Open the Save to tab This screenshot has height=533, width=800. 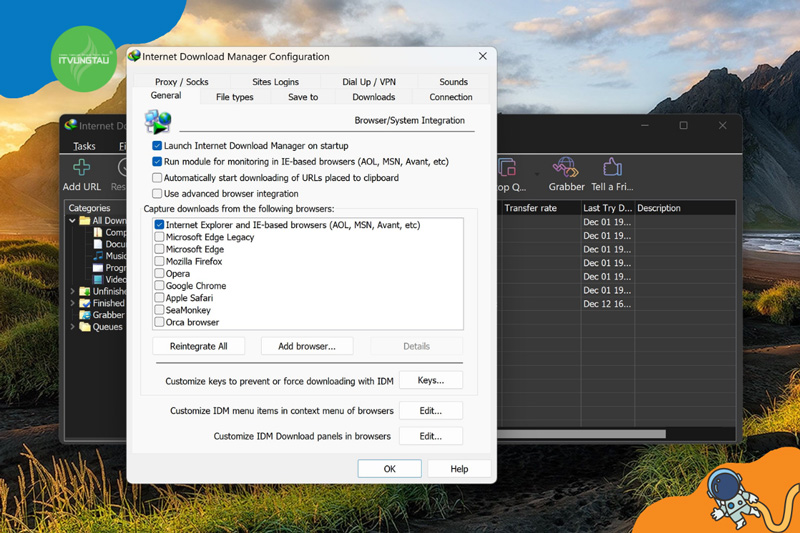(x=303, y=97)
